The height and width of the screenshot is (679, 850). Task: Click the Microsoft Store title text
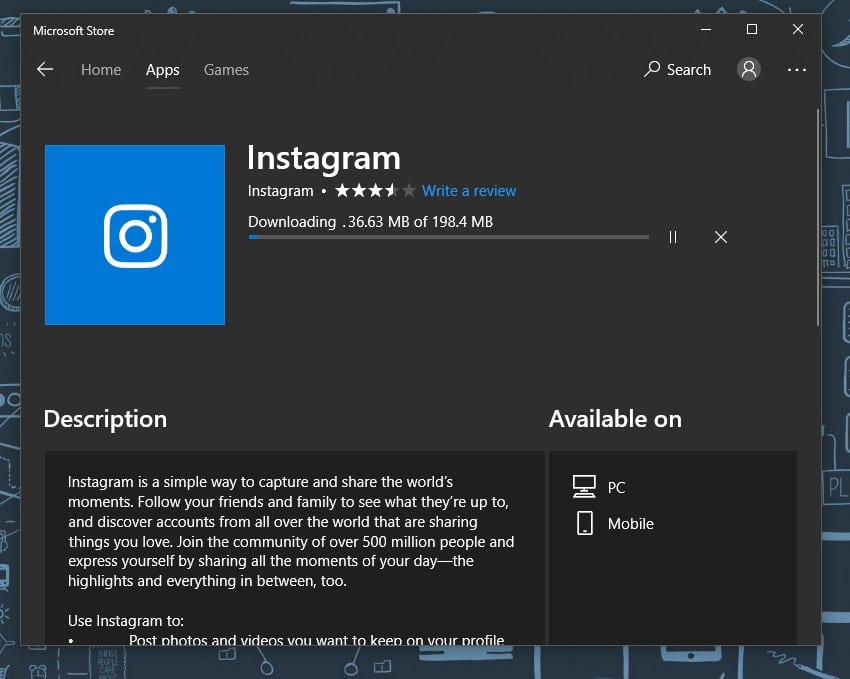tap(74, 31)
